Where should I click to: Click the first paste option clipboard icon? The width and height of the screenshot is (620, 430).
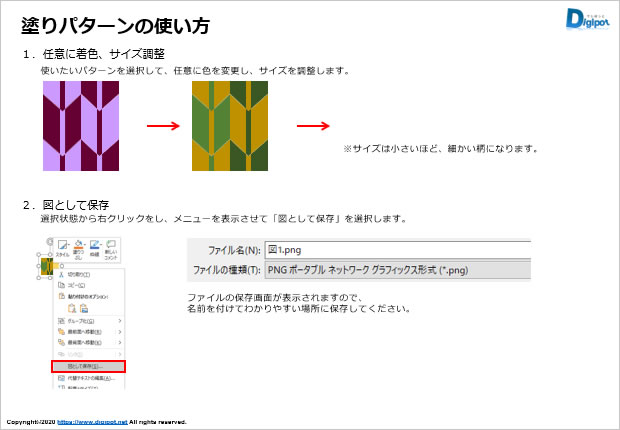[72, 309]
